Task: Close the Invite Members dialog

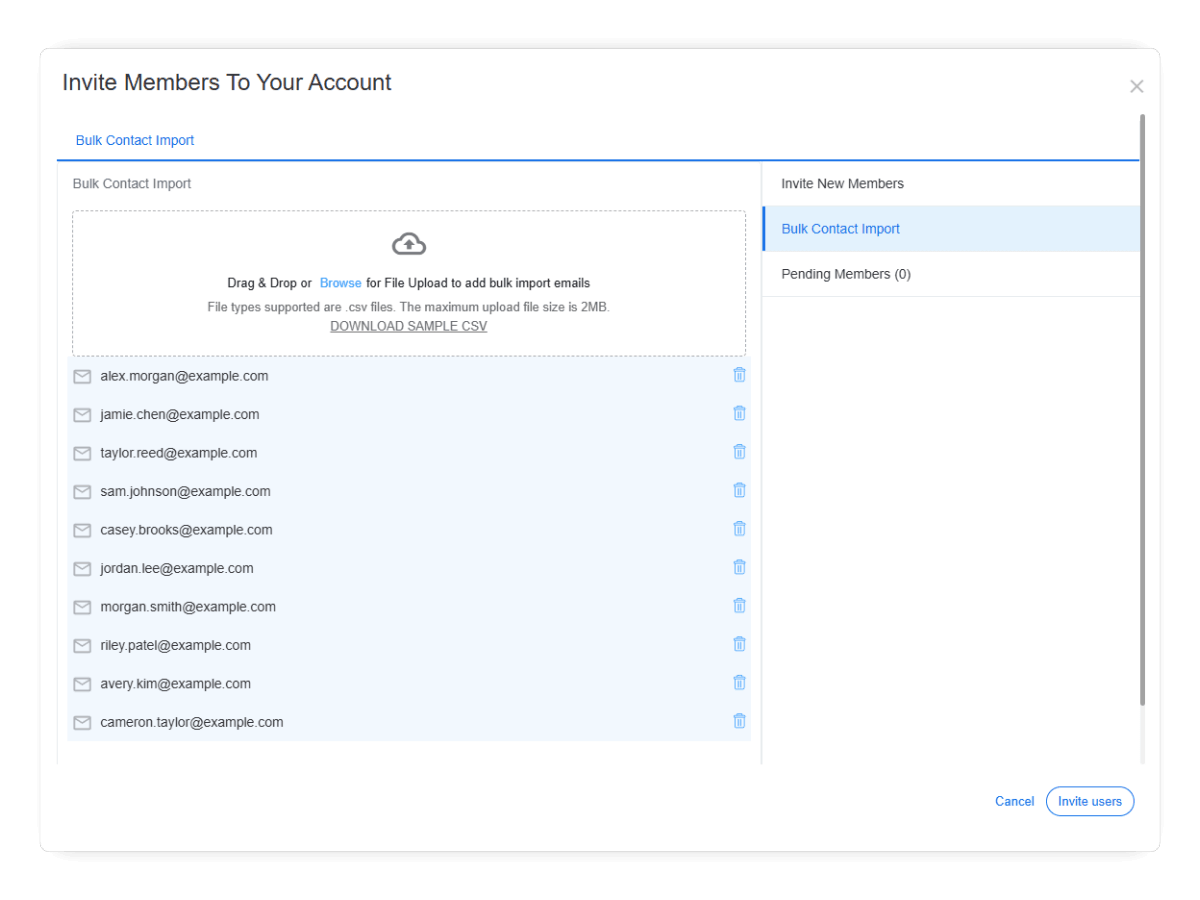Action: coord(1136,87)
